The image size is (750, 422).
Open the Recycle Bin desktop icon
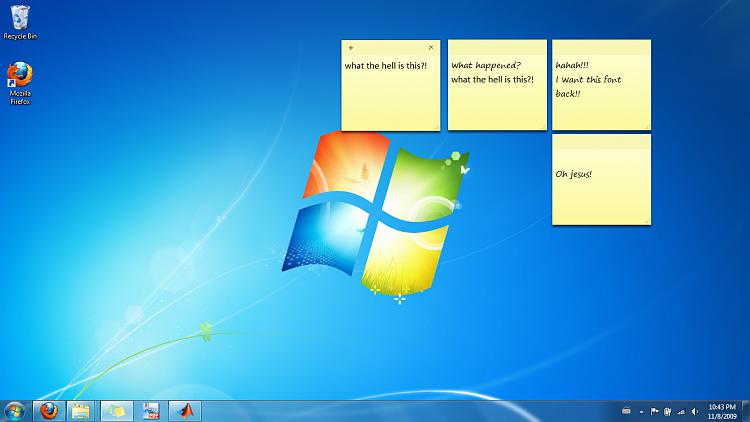click(20, 22)
